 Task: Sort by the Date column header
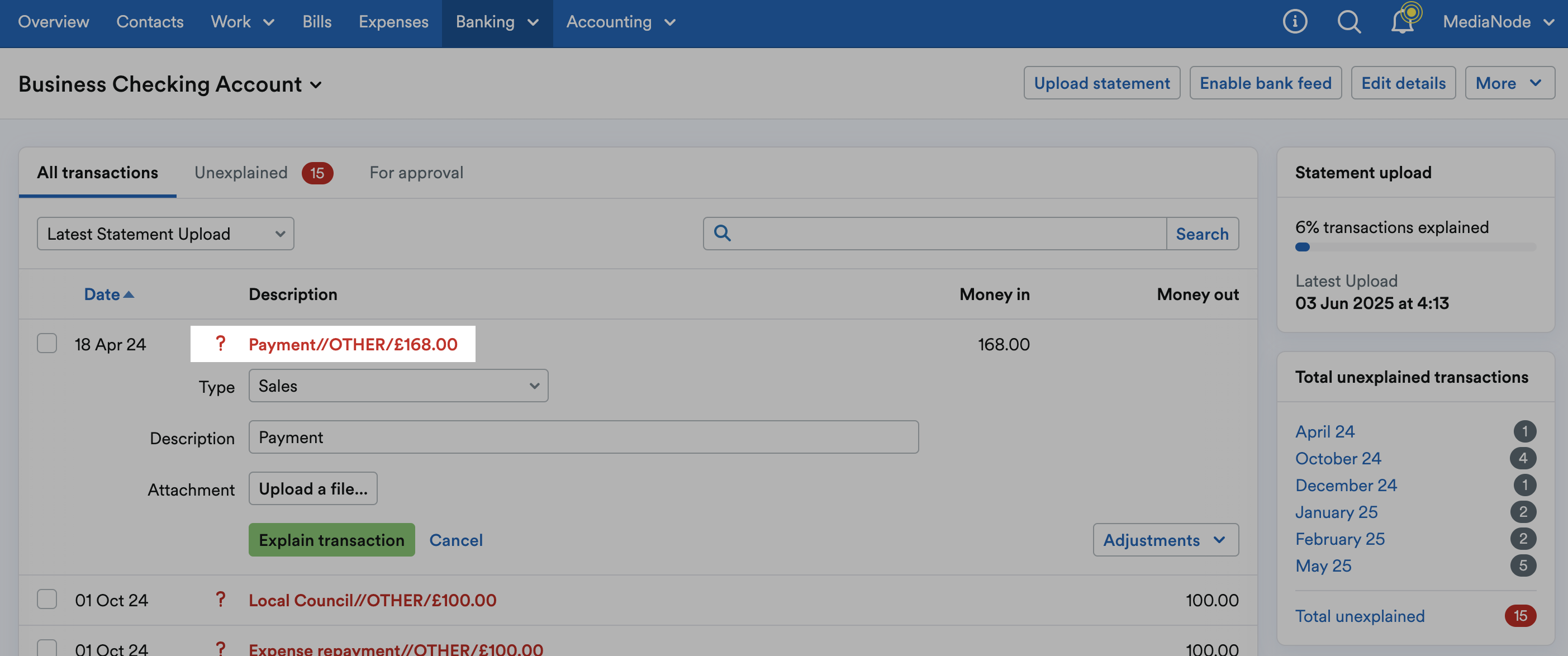pyautogui.click(x=102, y=294)
